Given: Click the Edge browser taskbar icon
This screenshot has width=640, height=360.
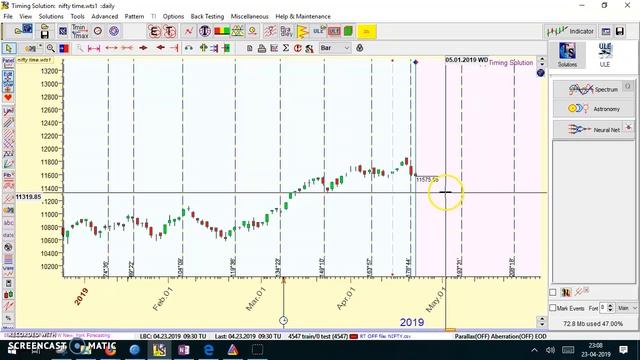Looking at the screenshot, I should [209, 350].
